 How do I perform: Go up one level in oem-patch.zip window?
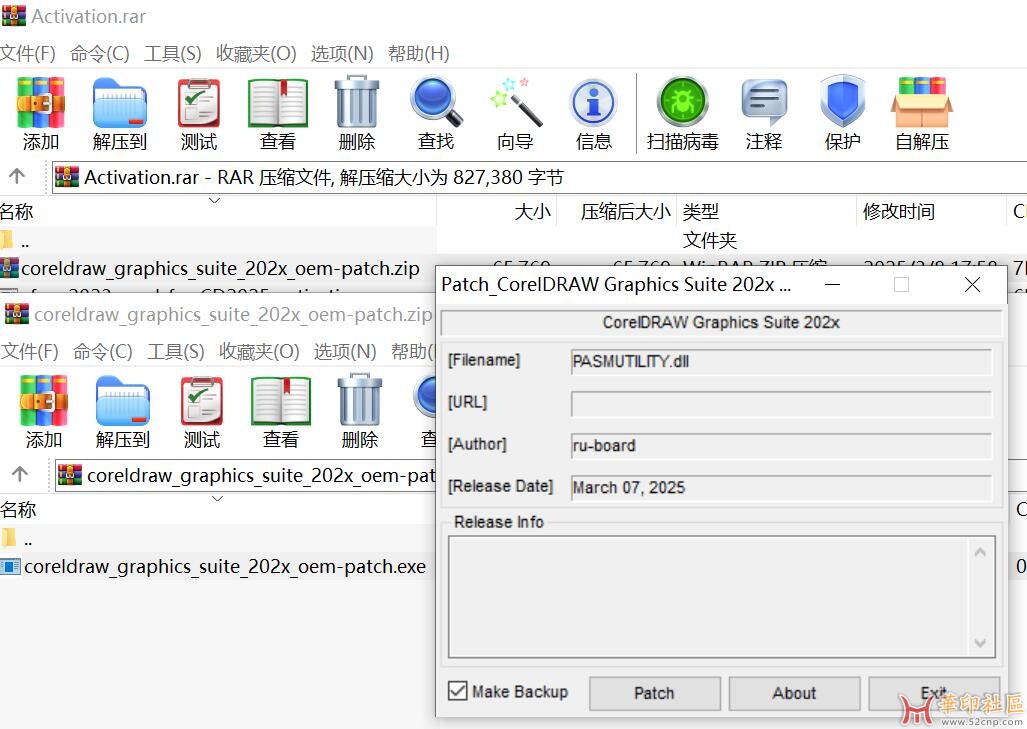20,474
